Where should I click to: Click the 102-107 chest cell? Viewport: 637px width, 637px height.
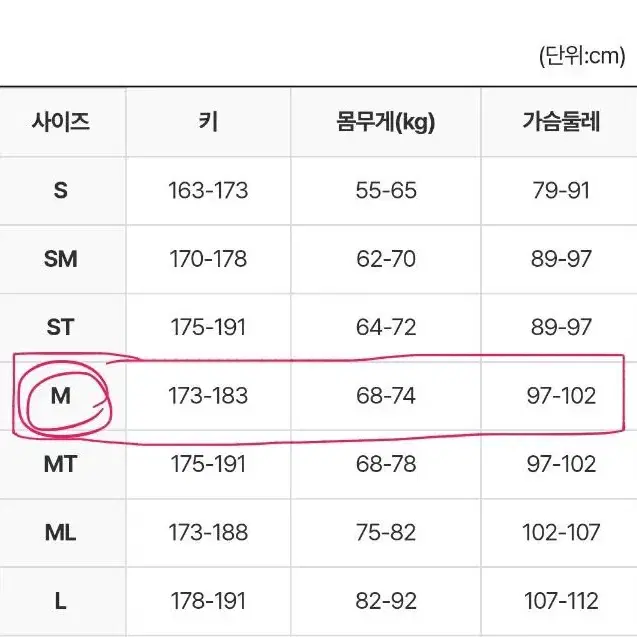(x=561, y=532)
